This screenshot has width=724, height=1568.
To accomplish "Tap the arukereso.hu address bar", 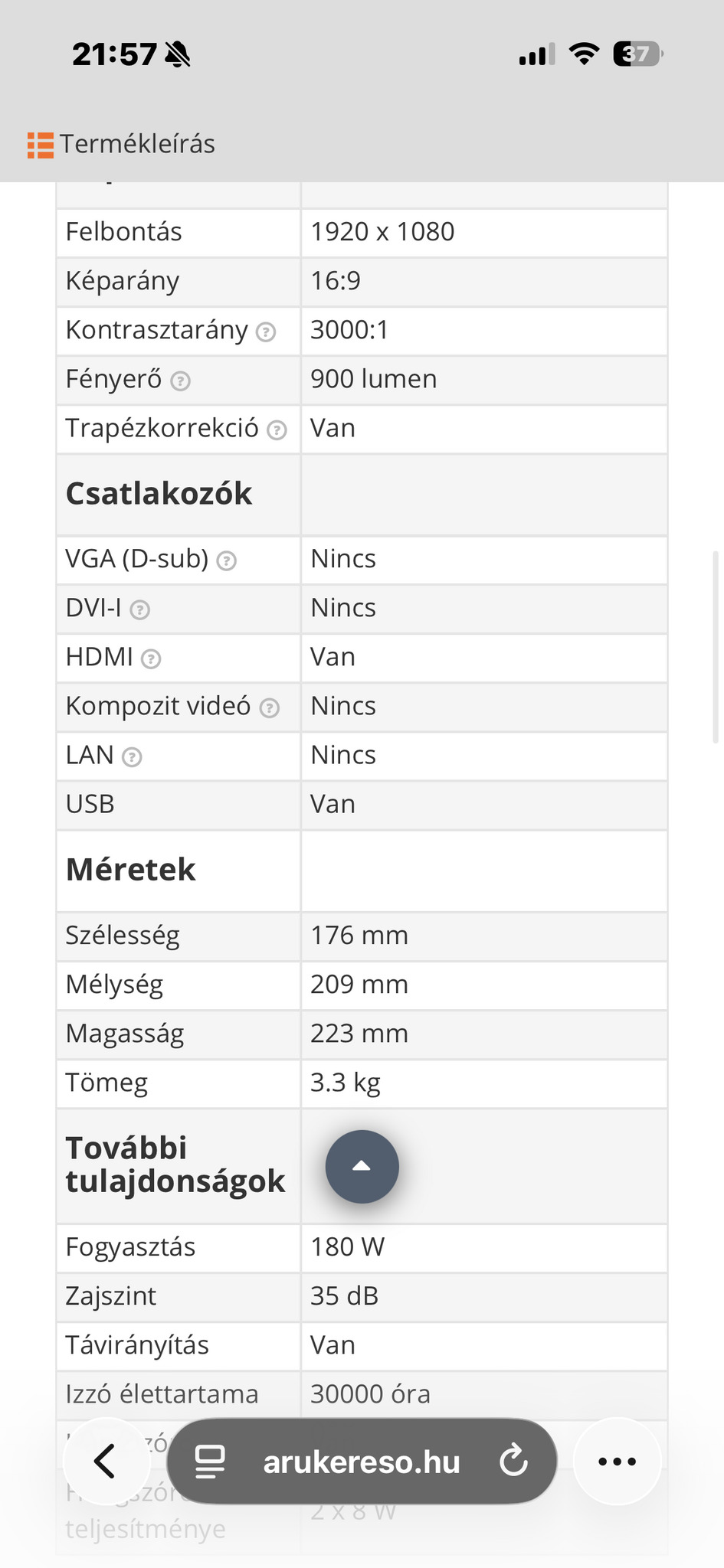I will coord(362,1462).
